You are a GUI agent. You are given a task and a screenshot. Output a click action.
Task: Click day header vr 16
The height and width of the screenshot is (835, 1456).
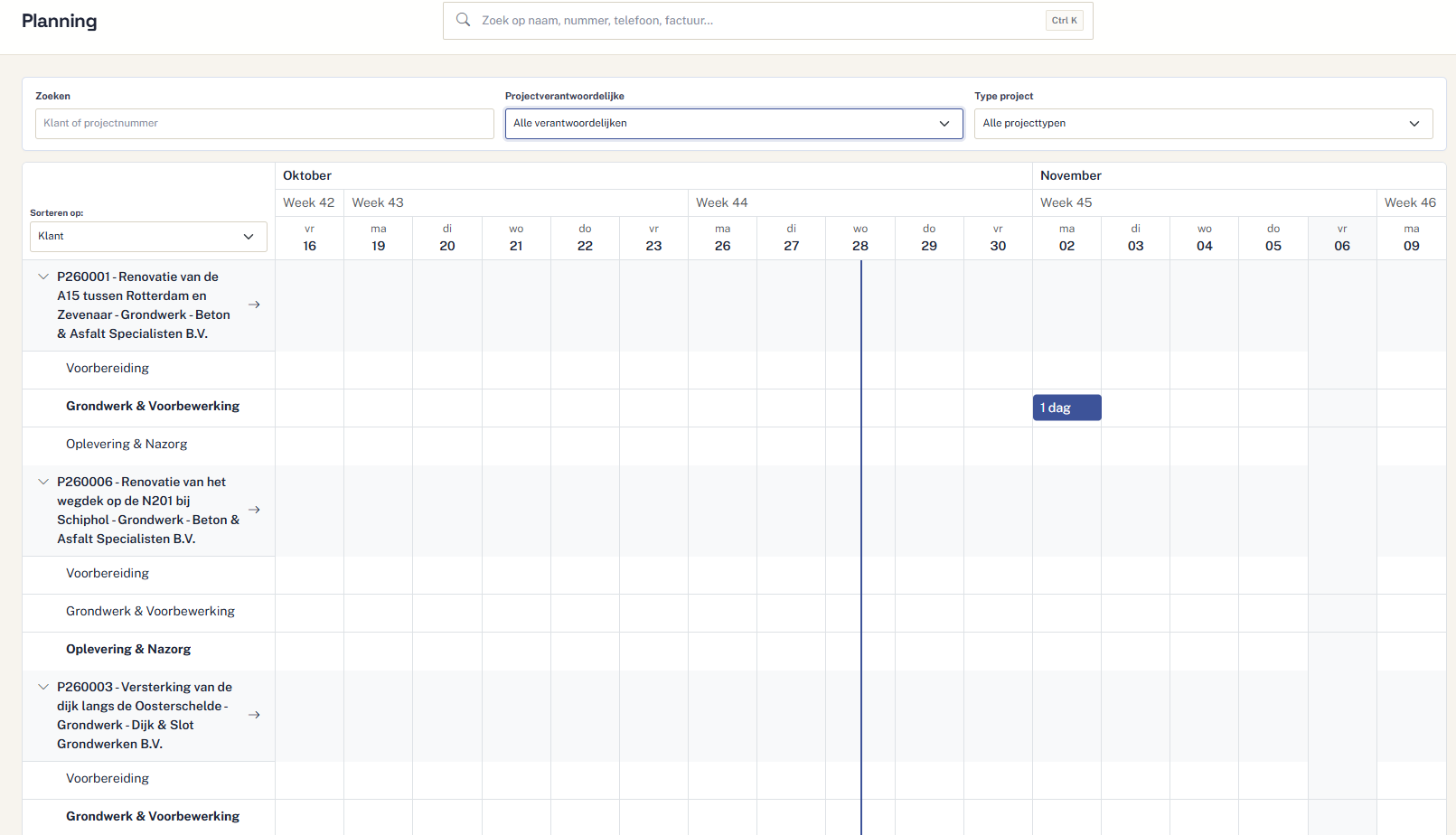[x=310, y=239]
